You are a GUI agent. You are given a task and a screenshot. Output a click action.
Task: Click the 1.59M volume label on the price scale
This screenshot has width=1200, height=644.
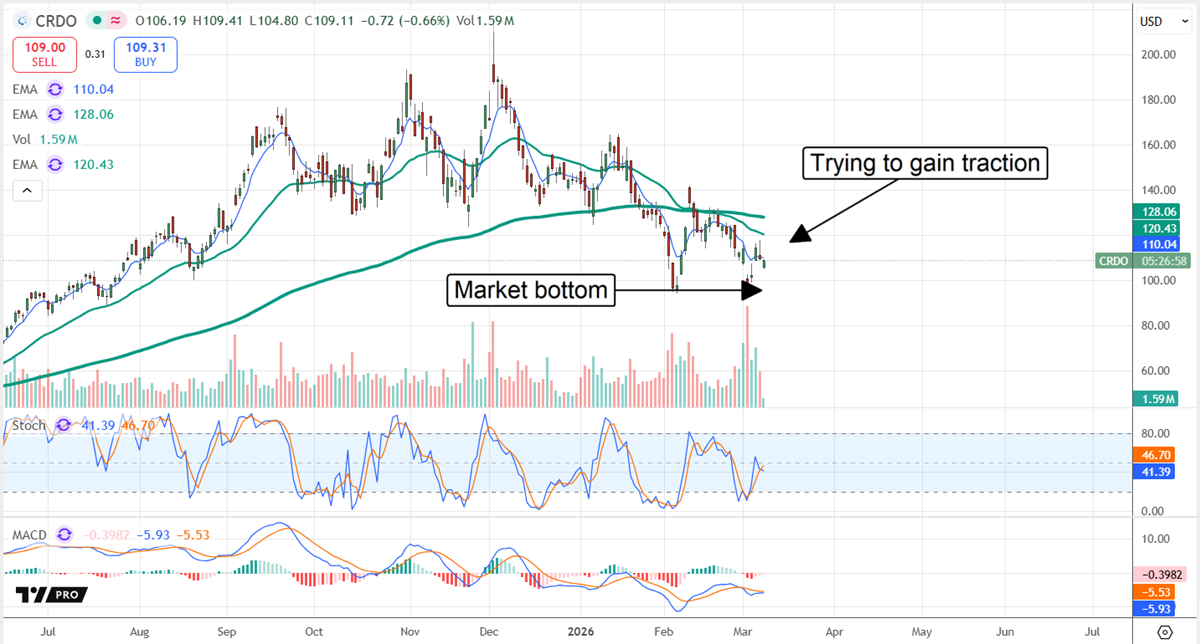[x=1155, y=398]
